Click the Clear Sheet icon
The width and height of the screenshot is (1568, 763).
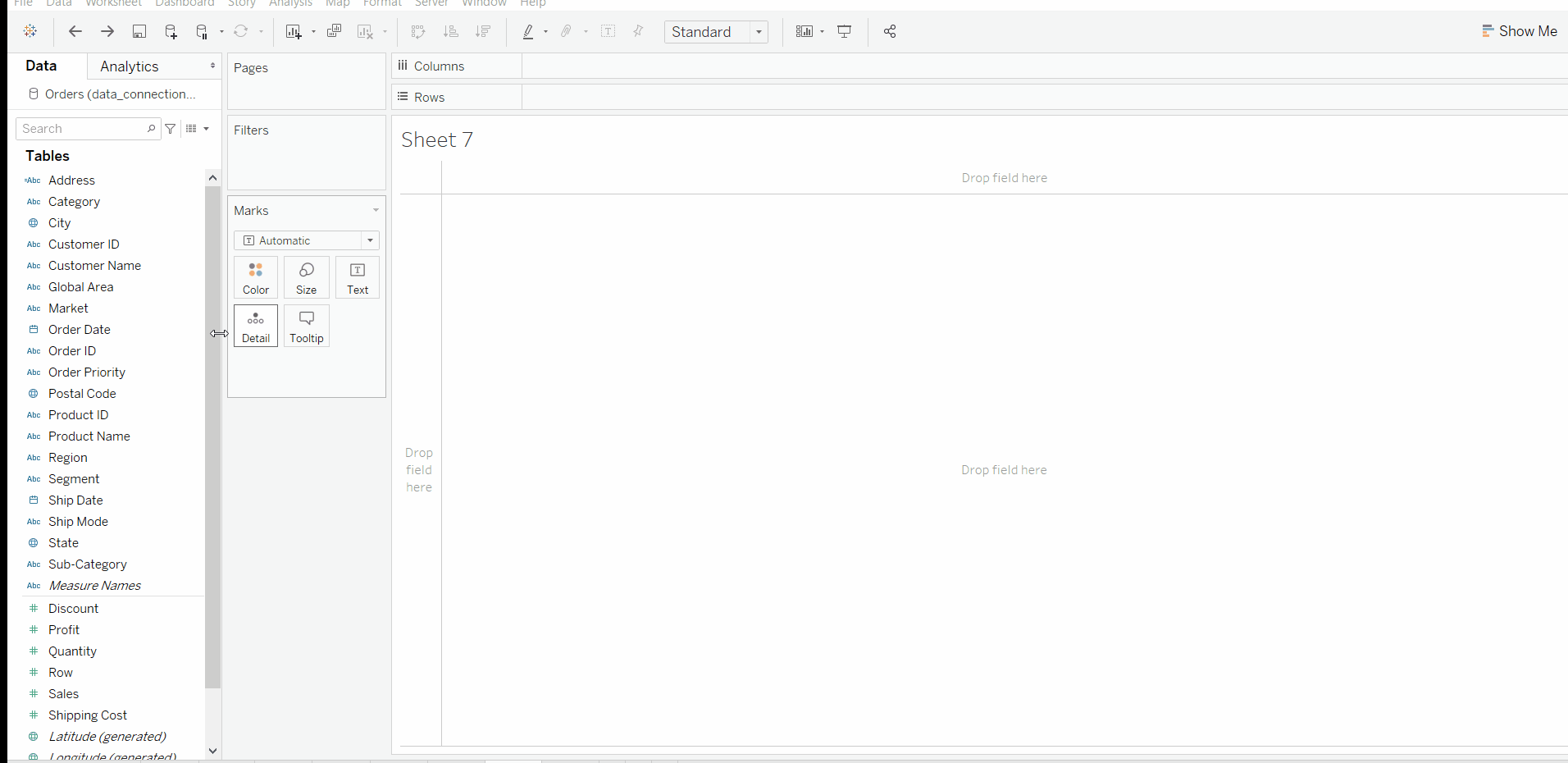[x=365, y=31]
